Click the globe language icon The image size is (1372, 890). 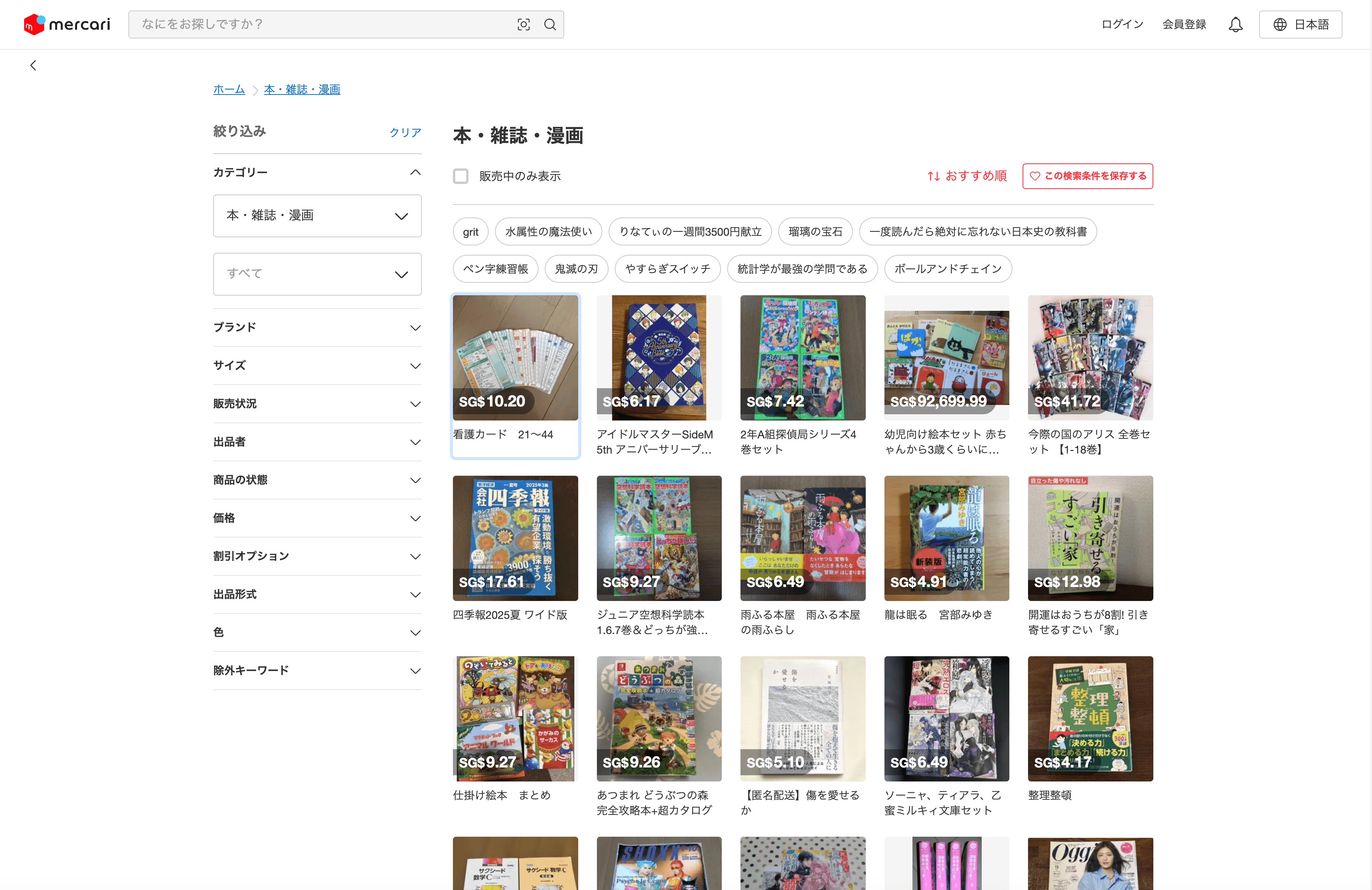point(1280,24)
